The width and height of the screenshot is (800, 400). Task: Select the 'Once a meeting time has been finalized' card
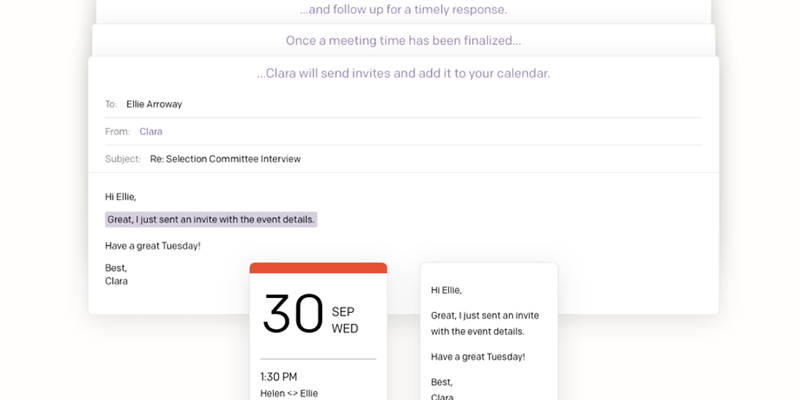pyautogui.click(x=403, y=41)
